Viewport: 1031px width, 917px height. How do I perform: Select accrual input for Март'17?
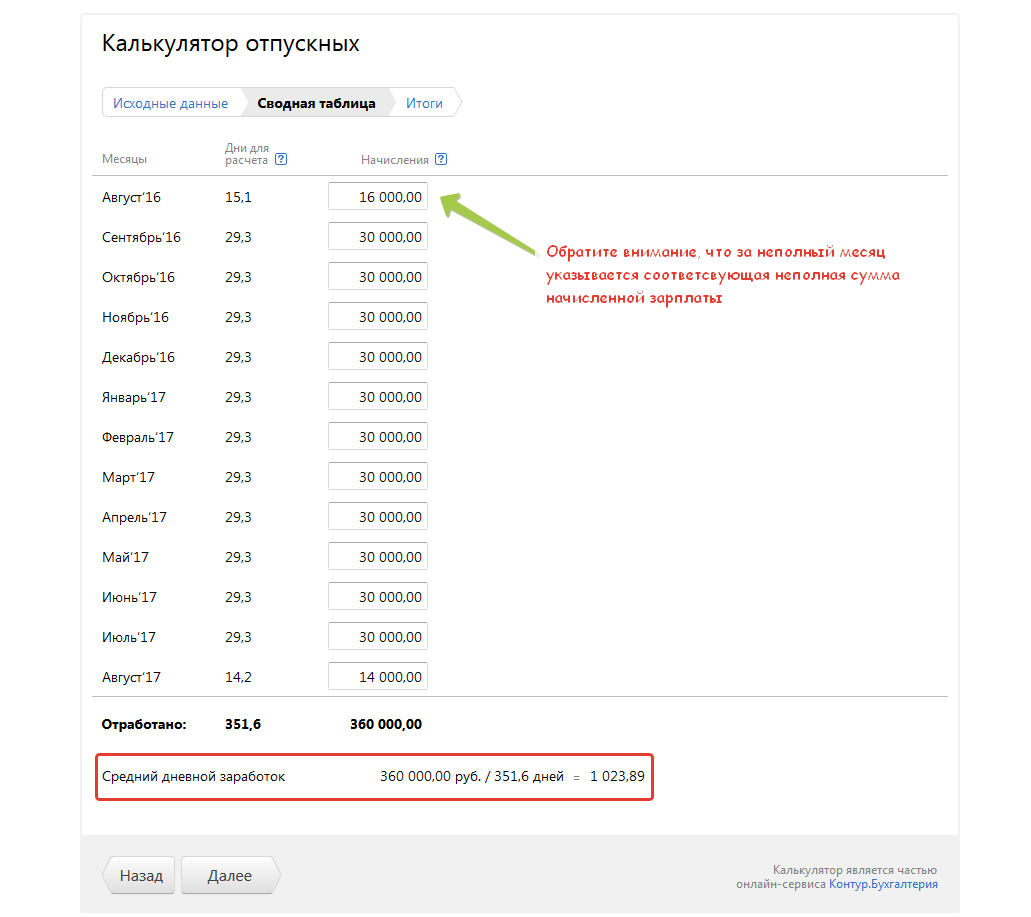[x=378, y=477]
